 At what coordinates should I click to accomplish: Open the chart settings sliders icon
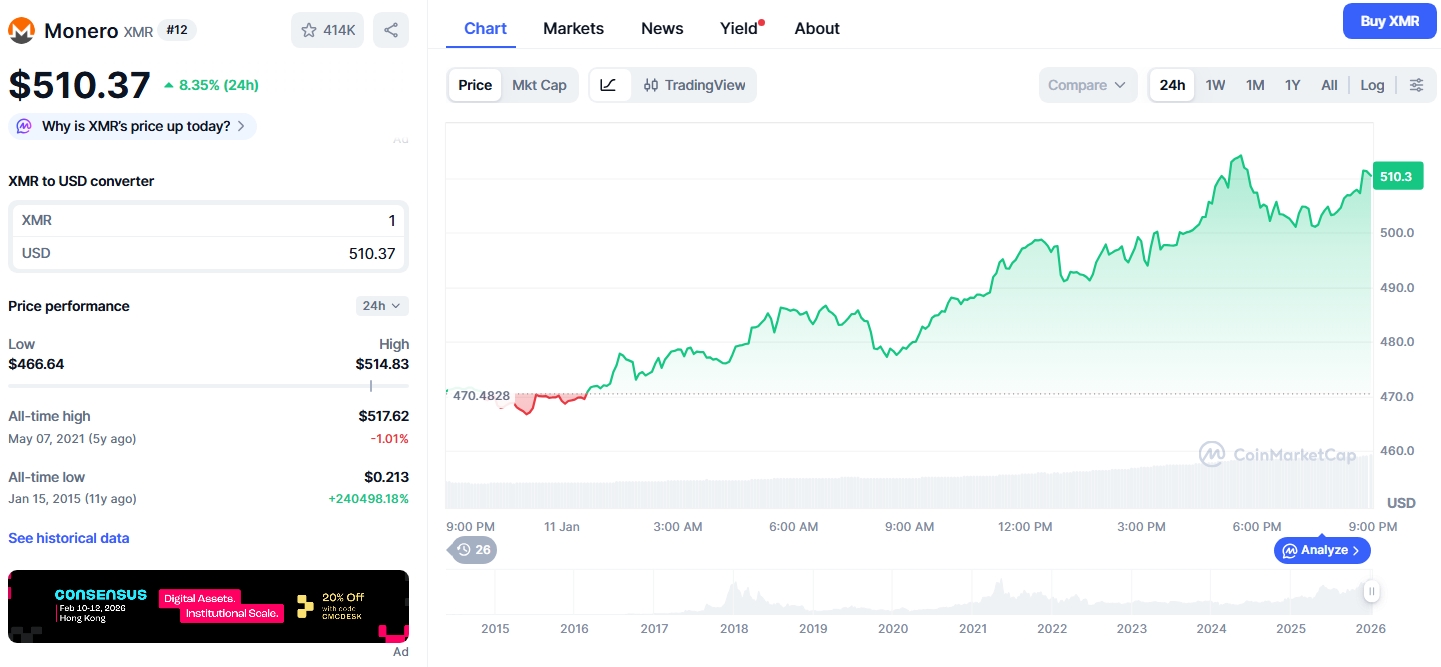(x=1416, y=85)
